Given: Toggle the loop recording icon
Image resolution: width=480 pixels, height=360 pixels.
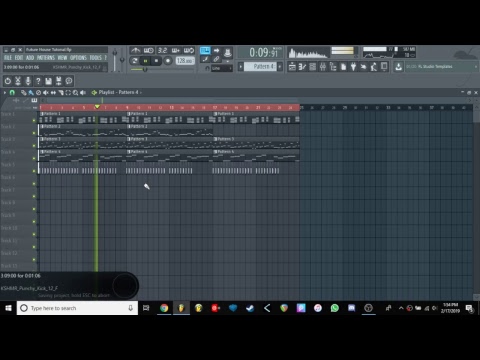Looking at the screenshot, I should coord(189,51).
